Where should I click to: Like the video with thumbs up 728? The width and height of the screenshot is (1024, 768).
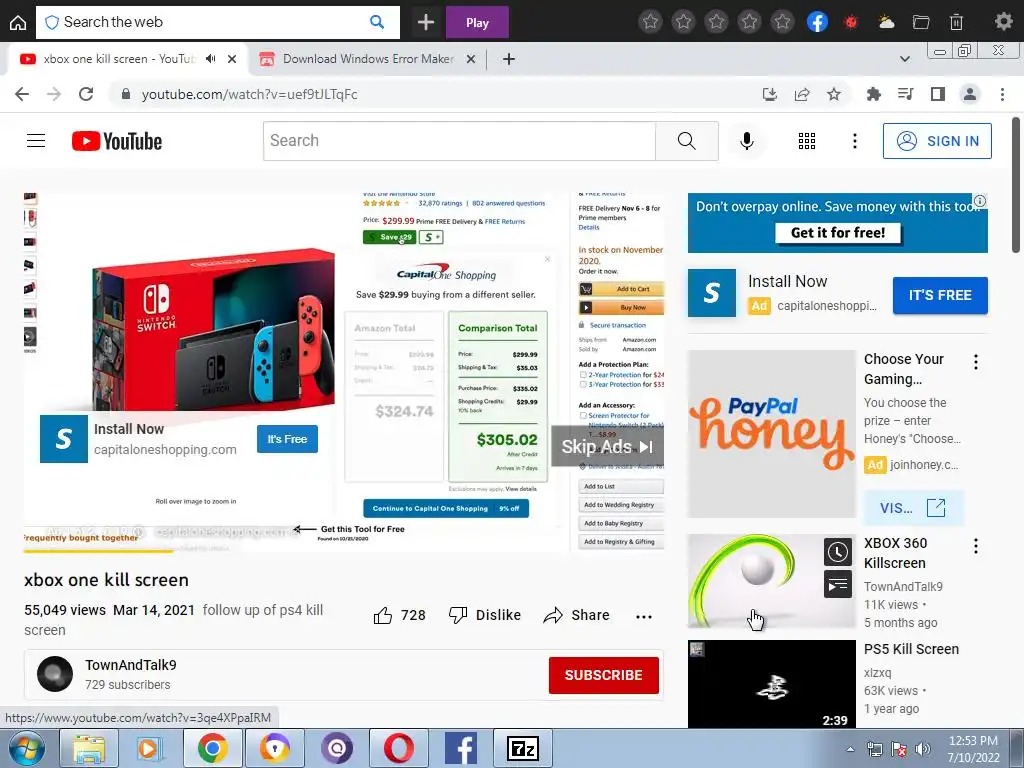pyautogui.click(x=400, y=615)
